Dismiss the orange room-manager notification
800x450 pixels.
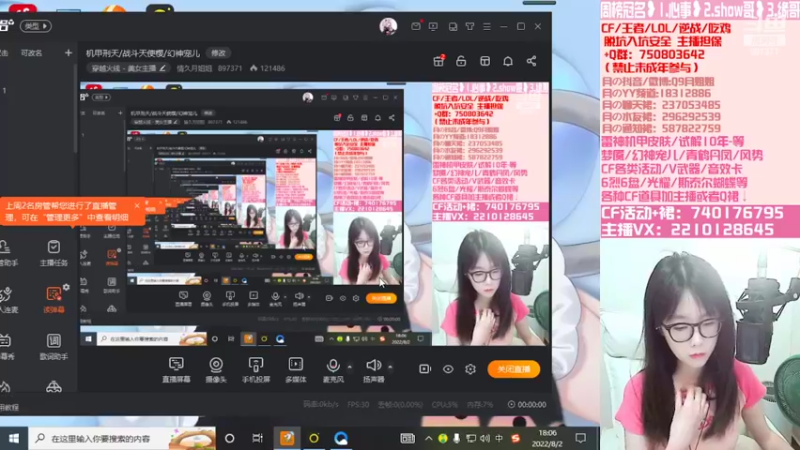[x=137, y=206]
